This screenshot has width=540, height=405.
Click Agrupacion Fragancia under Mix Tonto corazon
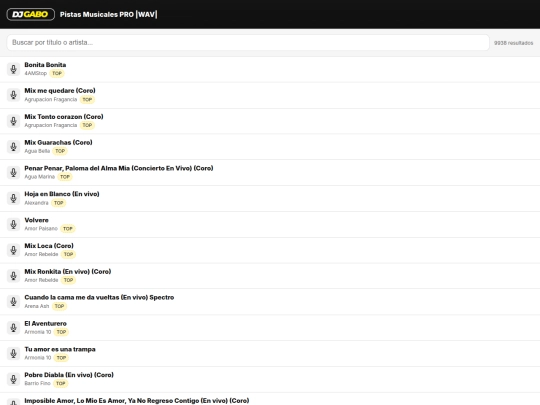[51, 125]
